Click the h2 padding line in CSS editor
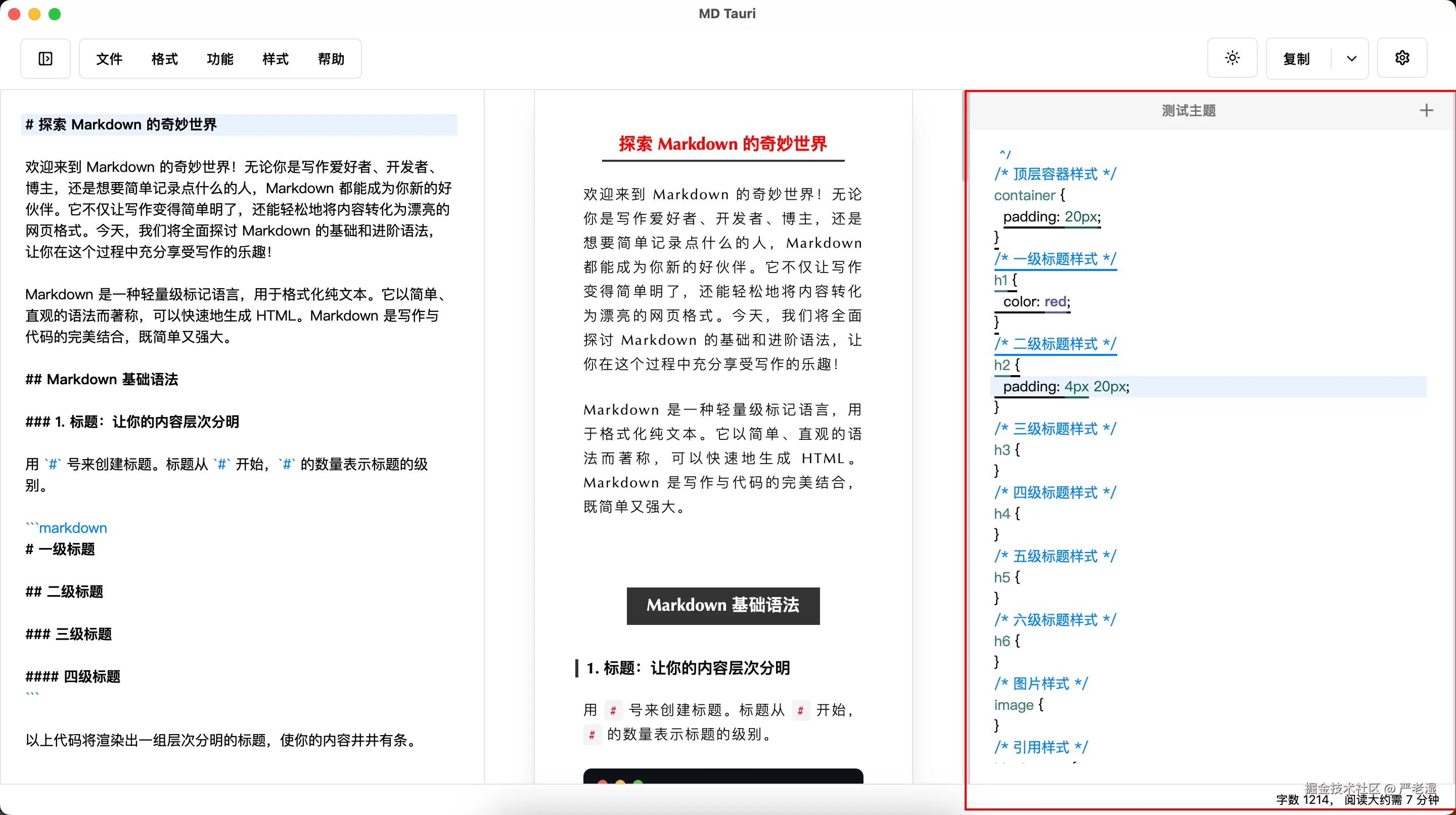Image resolution: width=1456 pixels, height=815 pixels. click(x=1066, y=387)
